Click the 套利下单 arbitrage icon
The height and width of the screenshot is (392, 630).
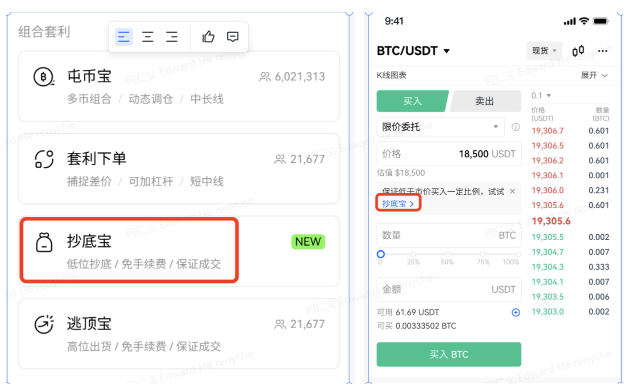point(44,159)
